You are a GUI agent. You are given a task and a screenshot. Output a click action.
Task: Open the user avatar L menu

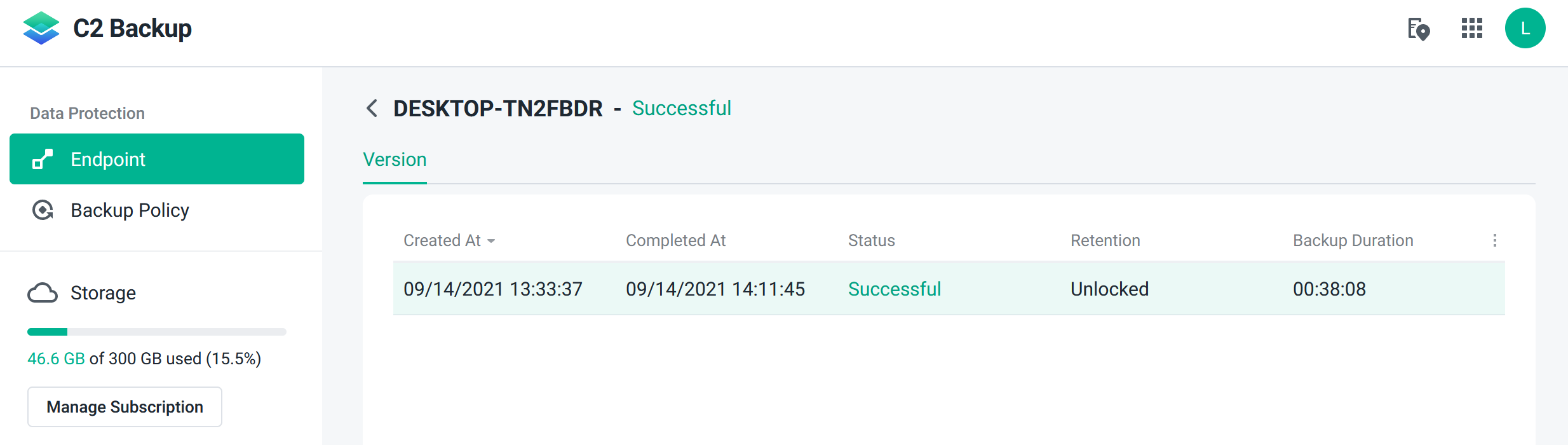(1525, 29)
